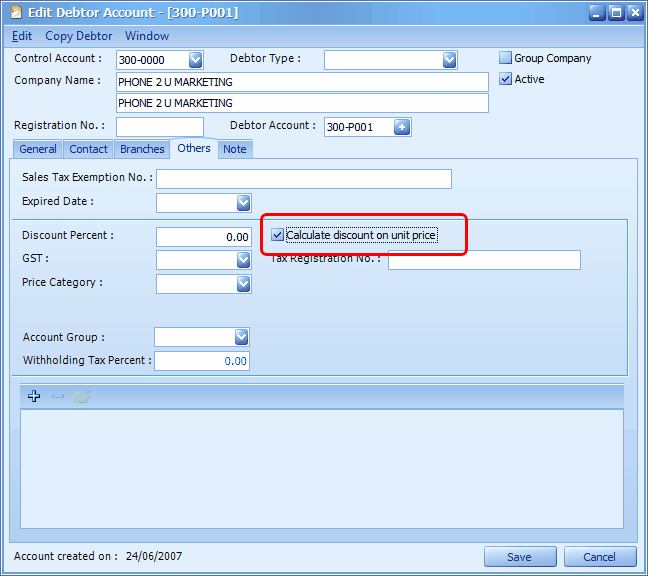Click the Withholding Tax Percent field

202,361
